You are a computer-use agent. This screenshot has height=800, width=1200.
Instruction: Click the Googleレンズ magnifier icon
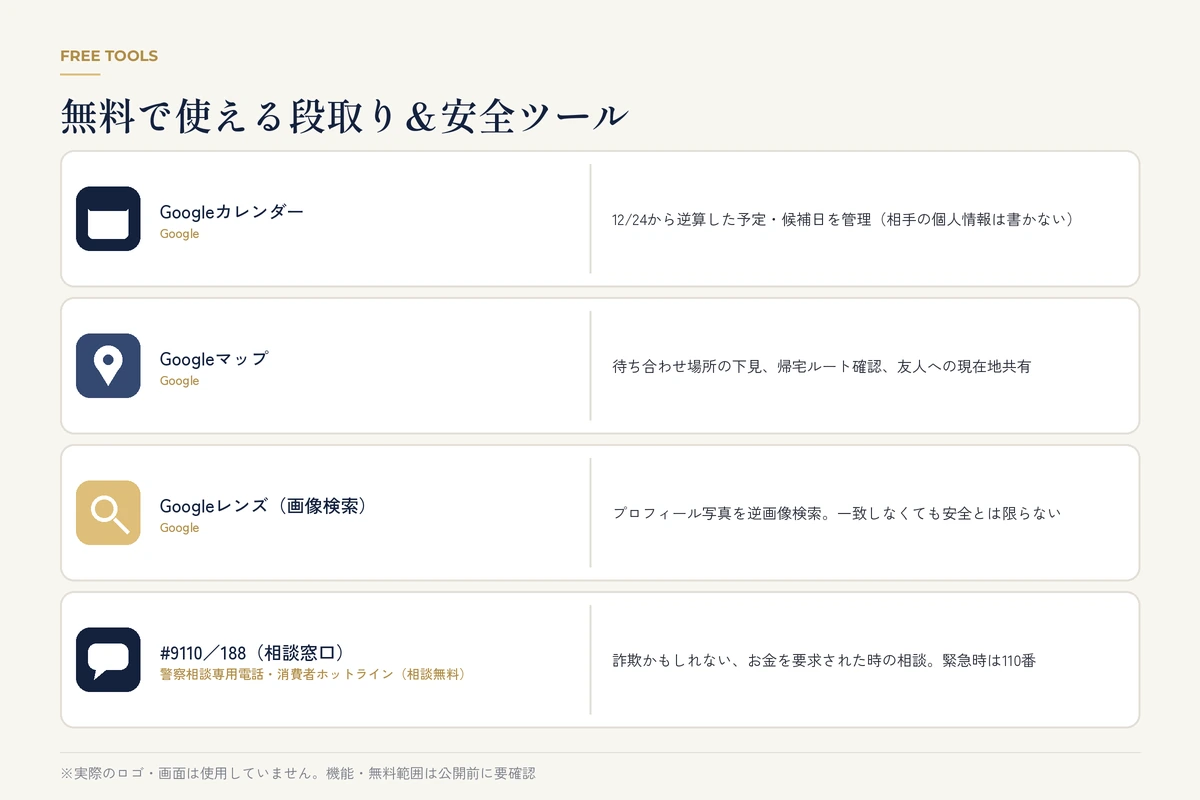pos(108,513)
